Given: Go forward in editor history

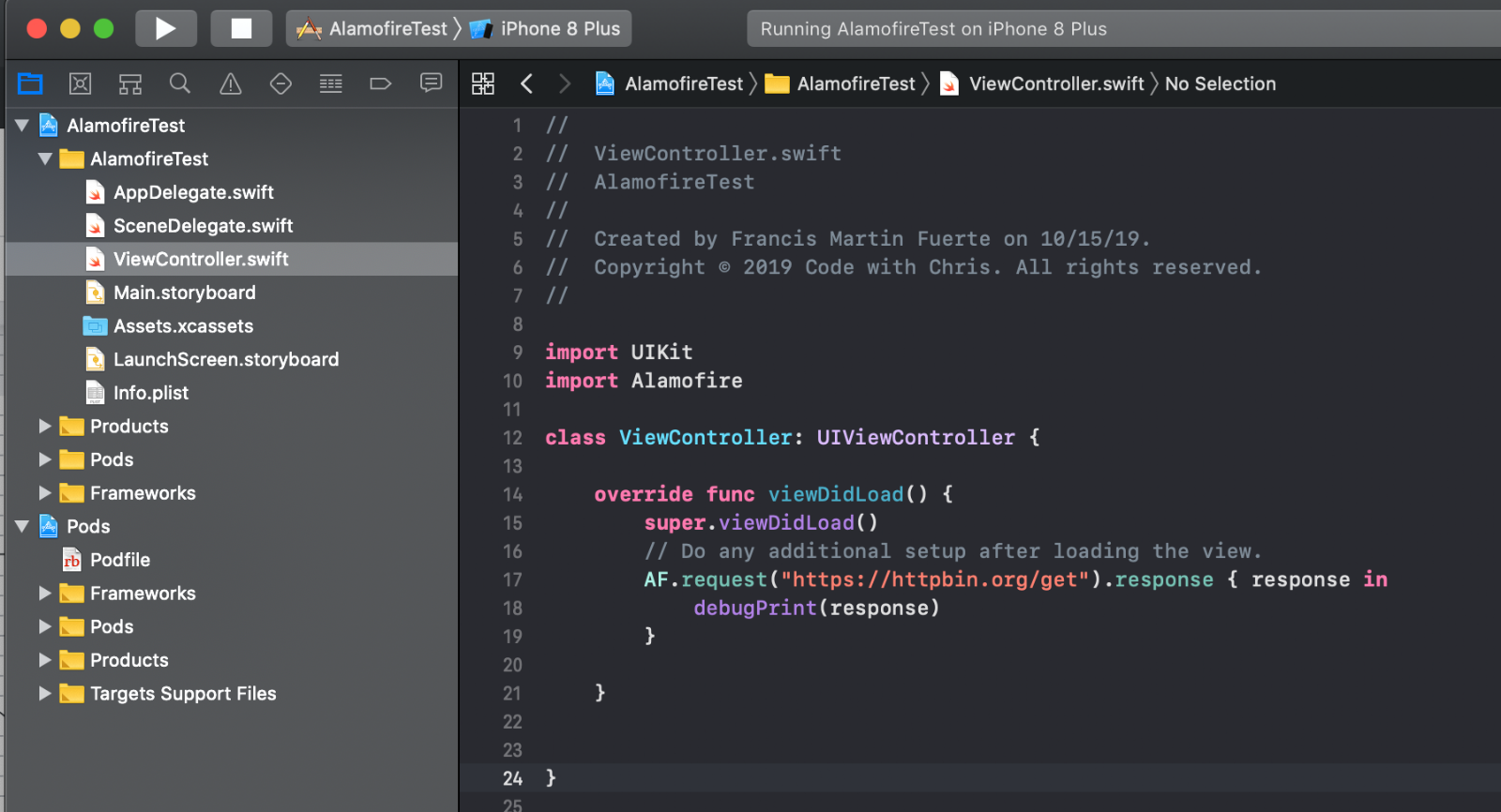Looking at the screenshot, I should (x=565, y=83).
